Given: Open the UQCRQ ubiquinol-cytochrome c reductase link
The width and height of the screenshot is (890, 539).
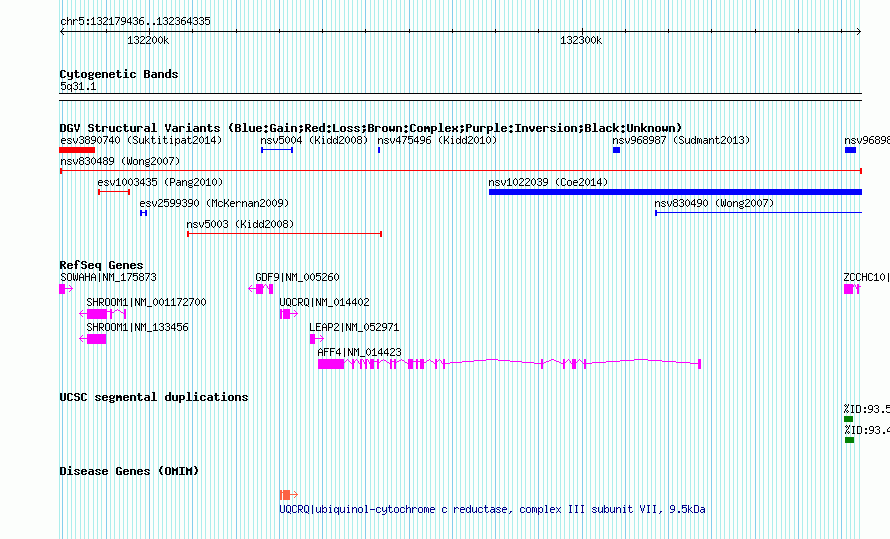Looking at the screenshot, I should (x=492, y=509).
